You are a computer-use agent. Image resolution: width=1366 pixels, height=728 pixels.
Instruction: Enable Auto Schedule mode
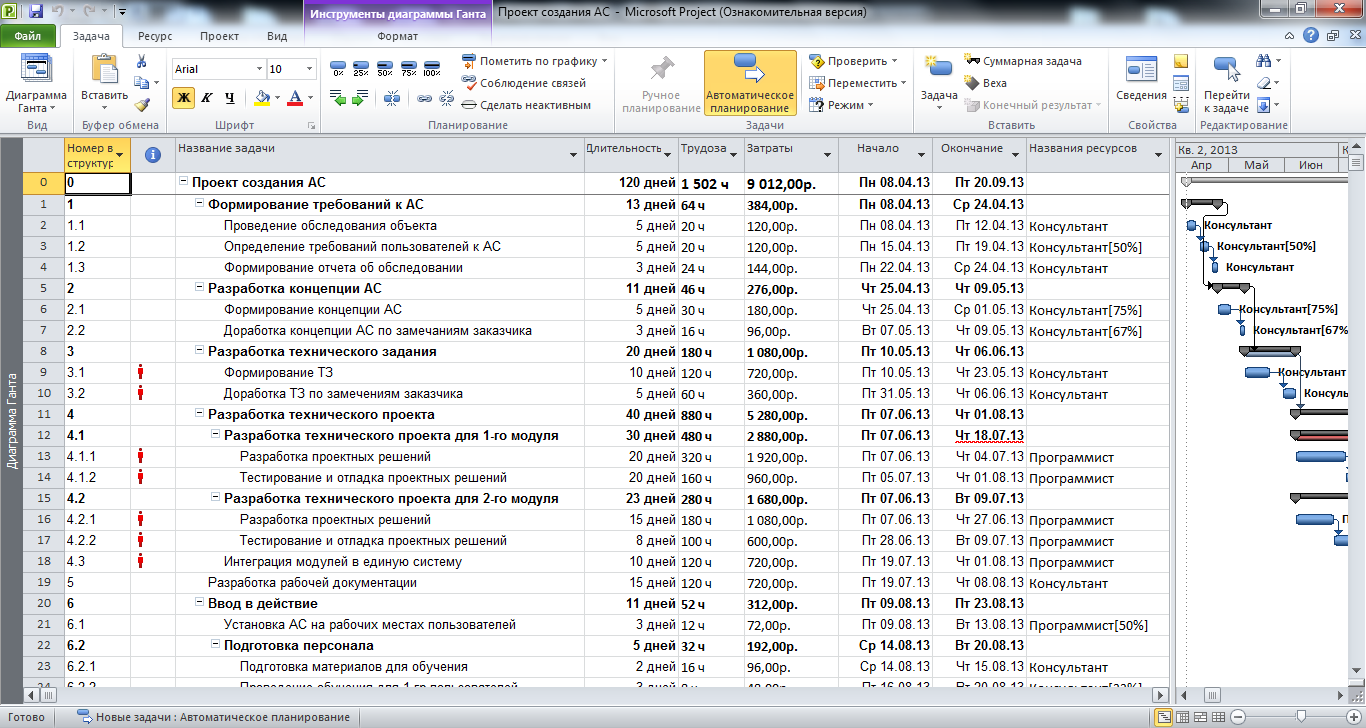(x=750, y=83)
